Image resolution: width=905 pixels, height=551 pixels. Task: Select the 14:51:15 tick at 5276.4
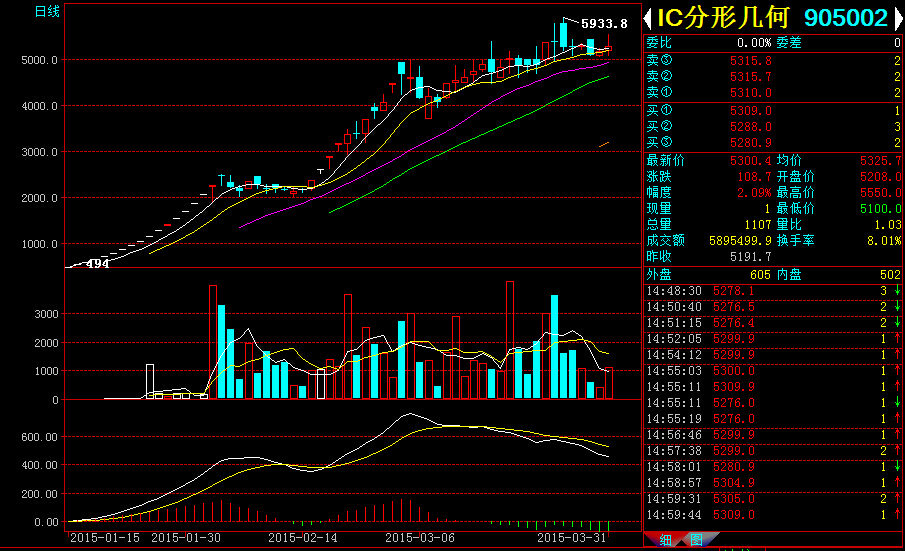tap(773, 323)
